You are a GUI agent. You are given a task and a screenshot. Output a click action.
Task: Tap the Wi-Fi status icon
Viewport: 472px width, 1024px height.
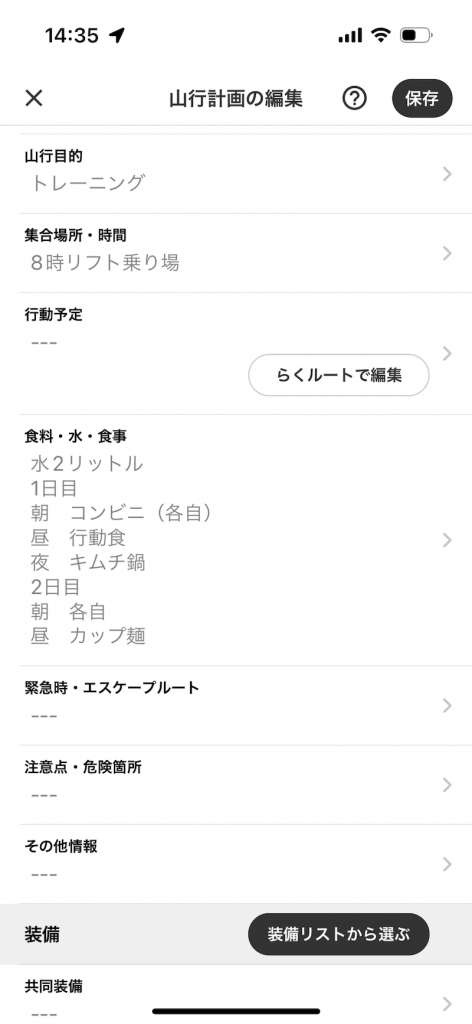380,35
